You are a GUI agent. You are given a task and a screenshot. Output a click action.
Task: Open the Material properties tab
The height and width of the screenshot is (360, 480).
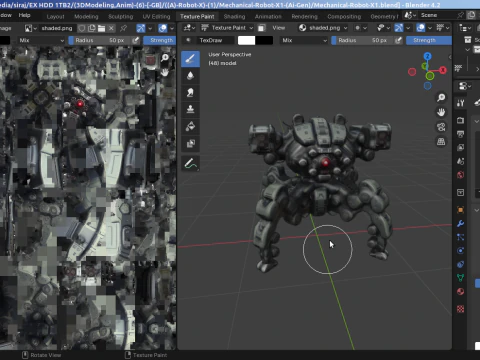pos(461,292)
